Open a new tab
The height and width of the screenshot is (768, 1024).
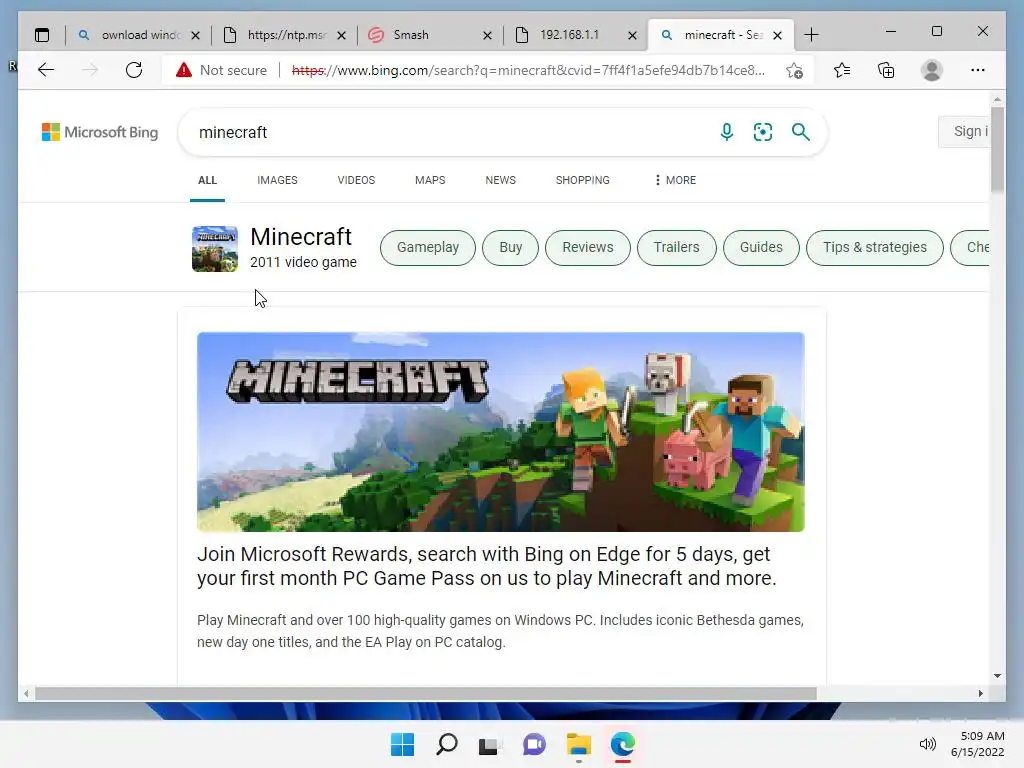point(811,35)
